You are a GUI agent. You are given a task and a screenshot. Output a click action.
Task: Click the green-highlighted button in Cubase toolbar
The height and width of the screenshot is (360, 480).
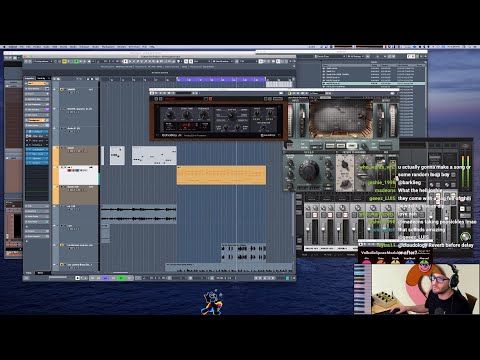coord(76,61)
